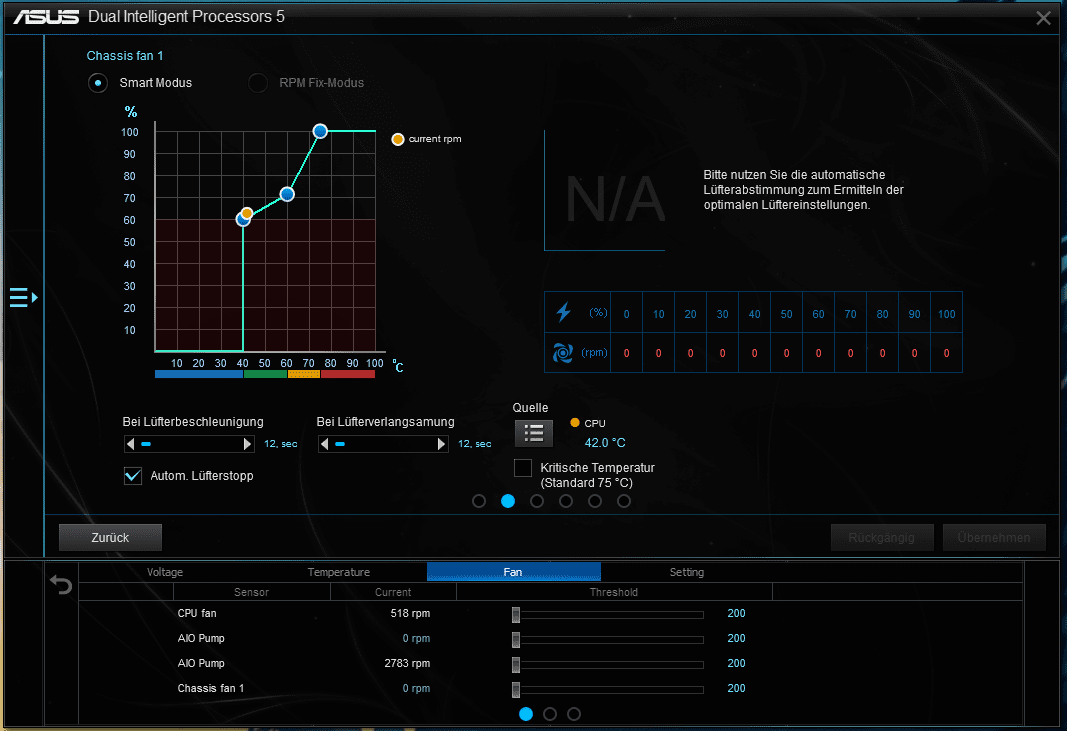The width and height of the screenshot is (1067, 731).
Task: Click the yellow temperature range color bar
Action: 304,374
